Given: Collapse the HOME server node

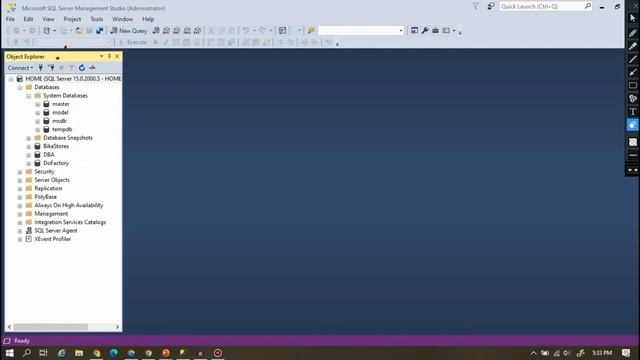Looking at the screenshot, I should (11, 79).
